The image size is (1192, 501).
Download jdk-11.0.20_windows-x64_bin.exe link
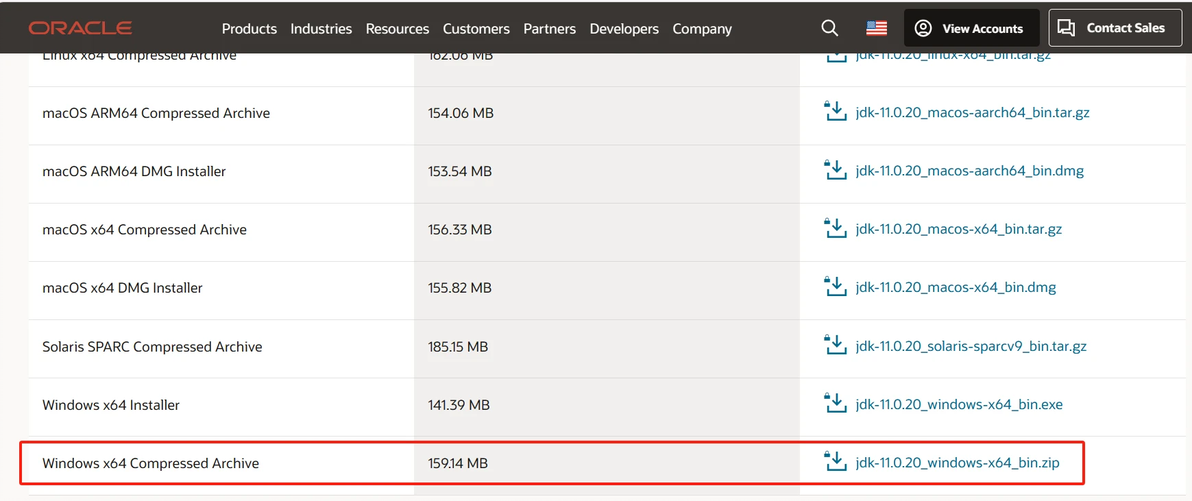(x=959, y=405)
